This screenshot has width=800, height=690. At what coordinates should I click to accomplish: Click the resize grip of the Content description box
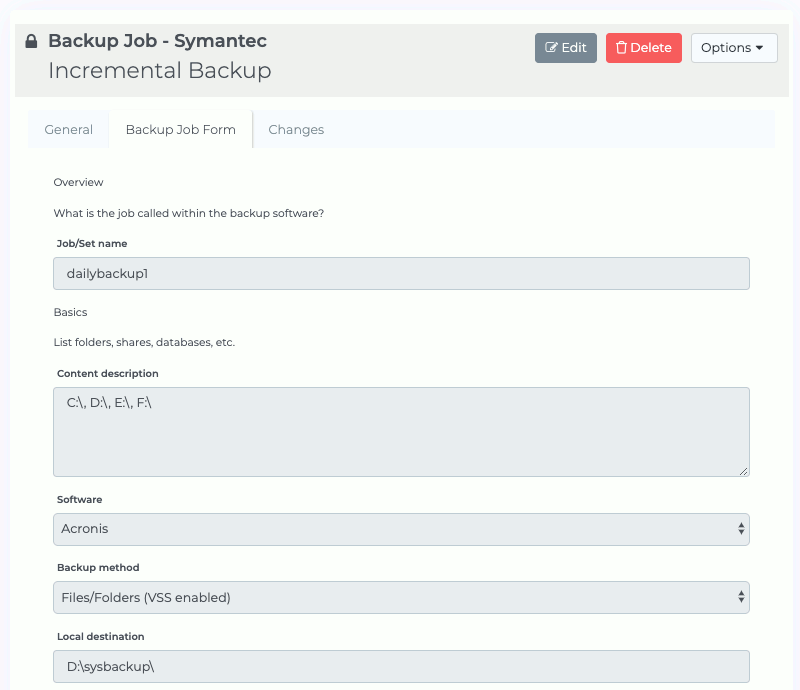tap(744, 470)
